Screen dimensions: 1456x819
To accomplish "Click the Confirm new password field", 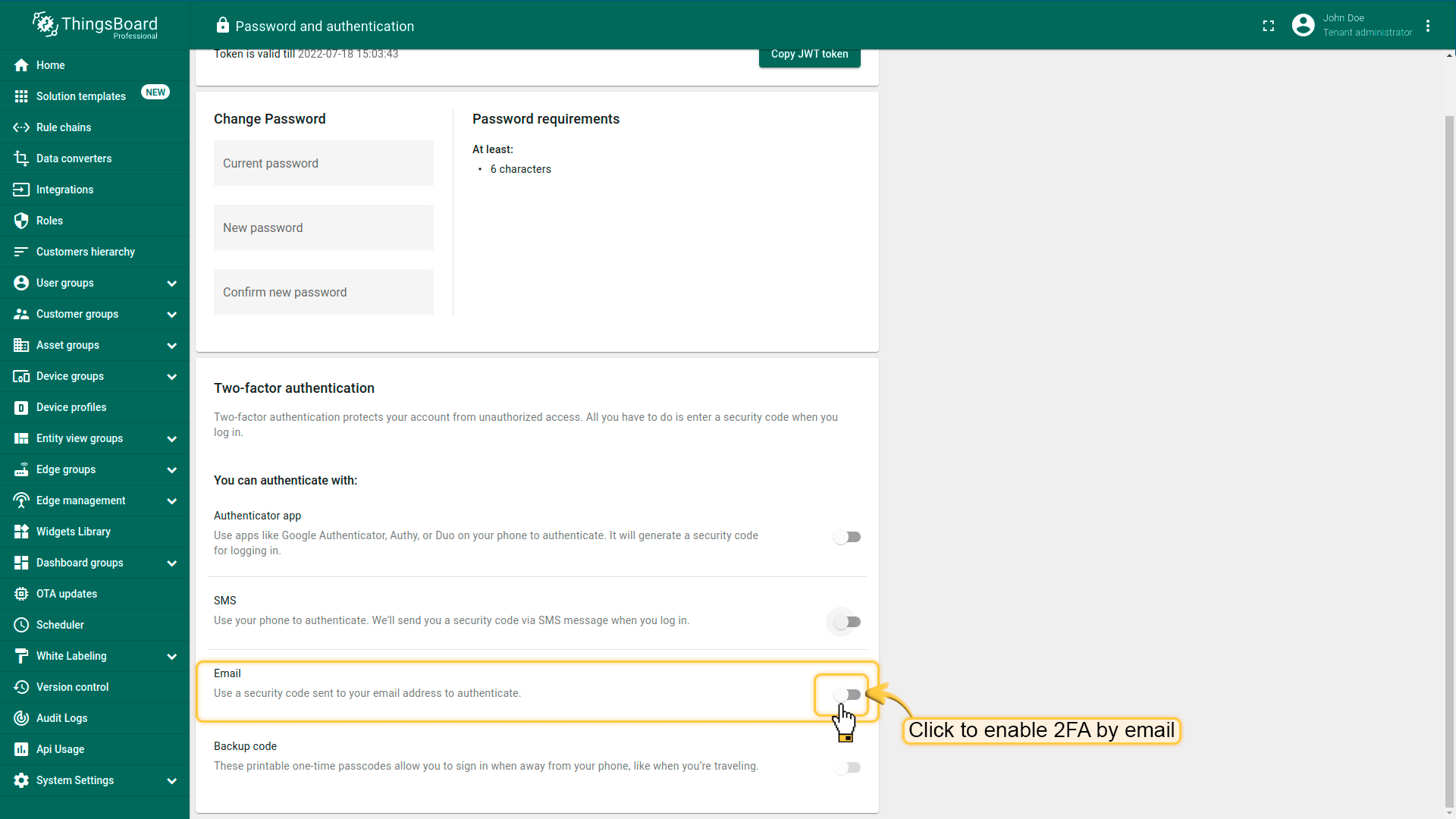I will point(324,292).
